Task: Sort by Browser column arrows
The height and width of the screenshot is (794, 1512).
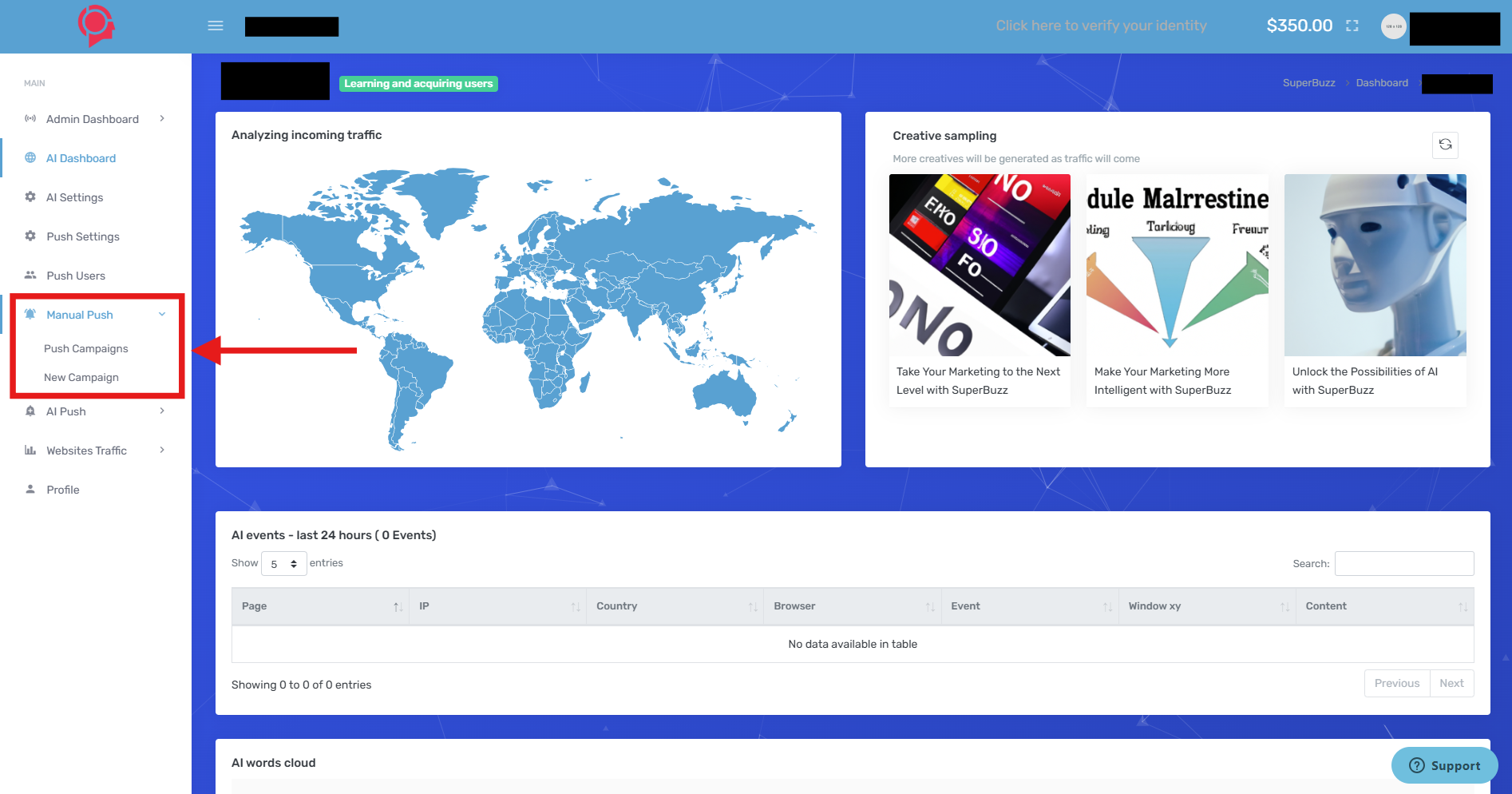Action: click(x=930, y=607)
